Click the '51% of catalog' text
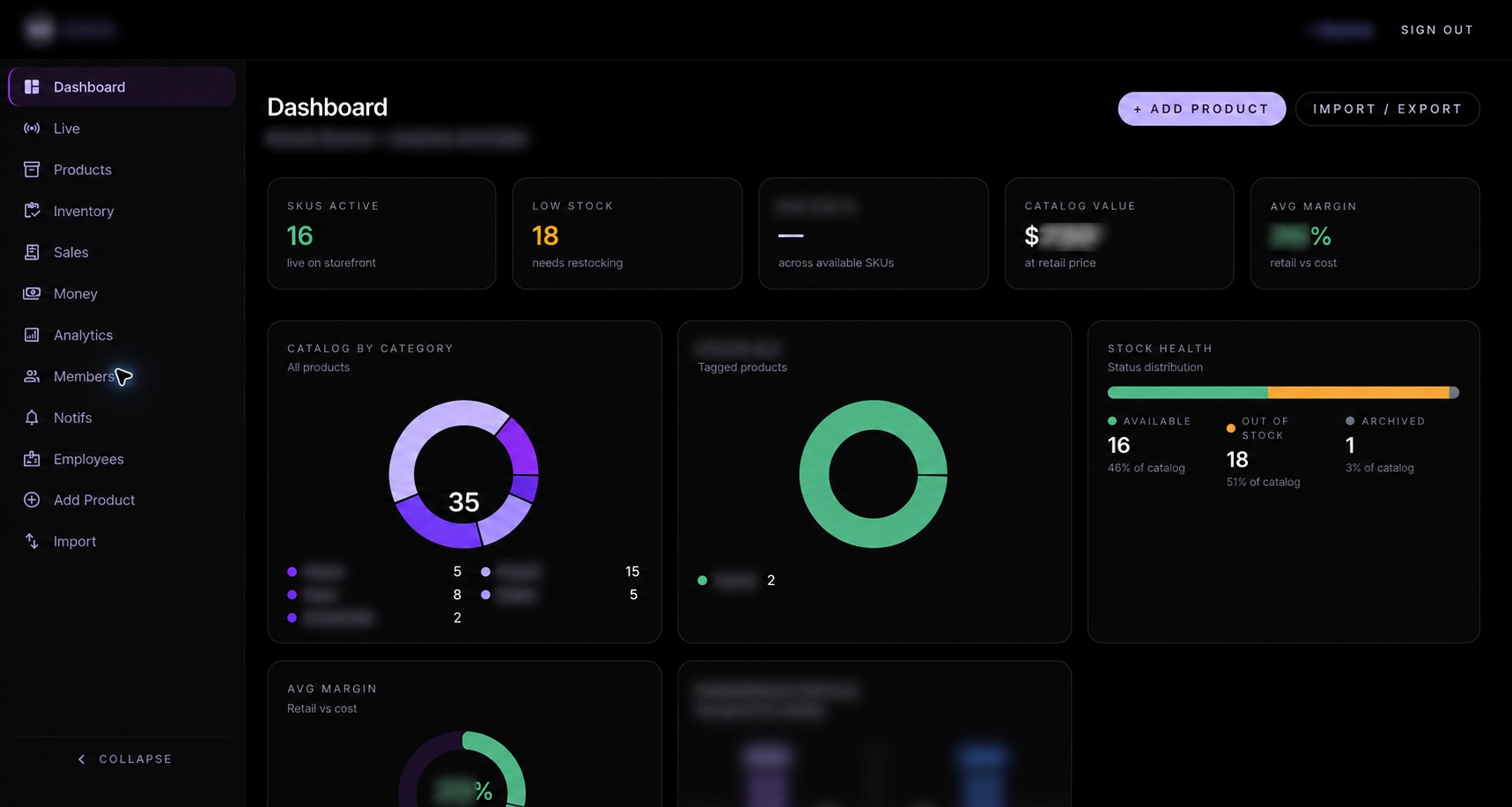The height and width of the screenshot is (807, 1512). point(1264,482)
